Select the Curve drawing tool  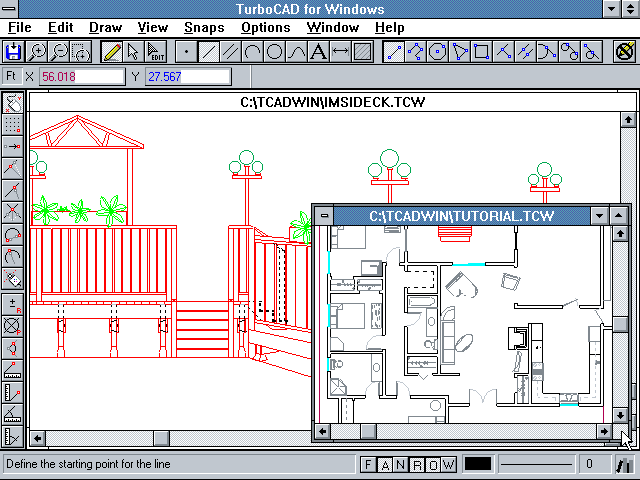(297, 52)
